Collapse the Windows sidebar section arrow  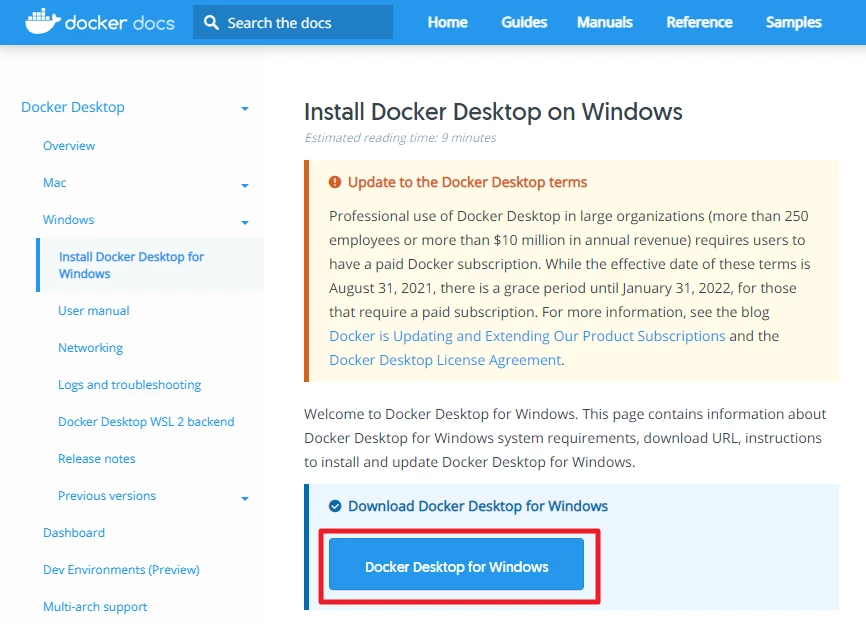pyautogui.click(x=244, y=222)
